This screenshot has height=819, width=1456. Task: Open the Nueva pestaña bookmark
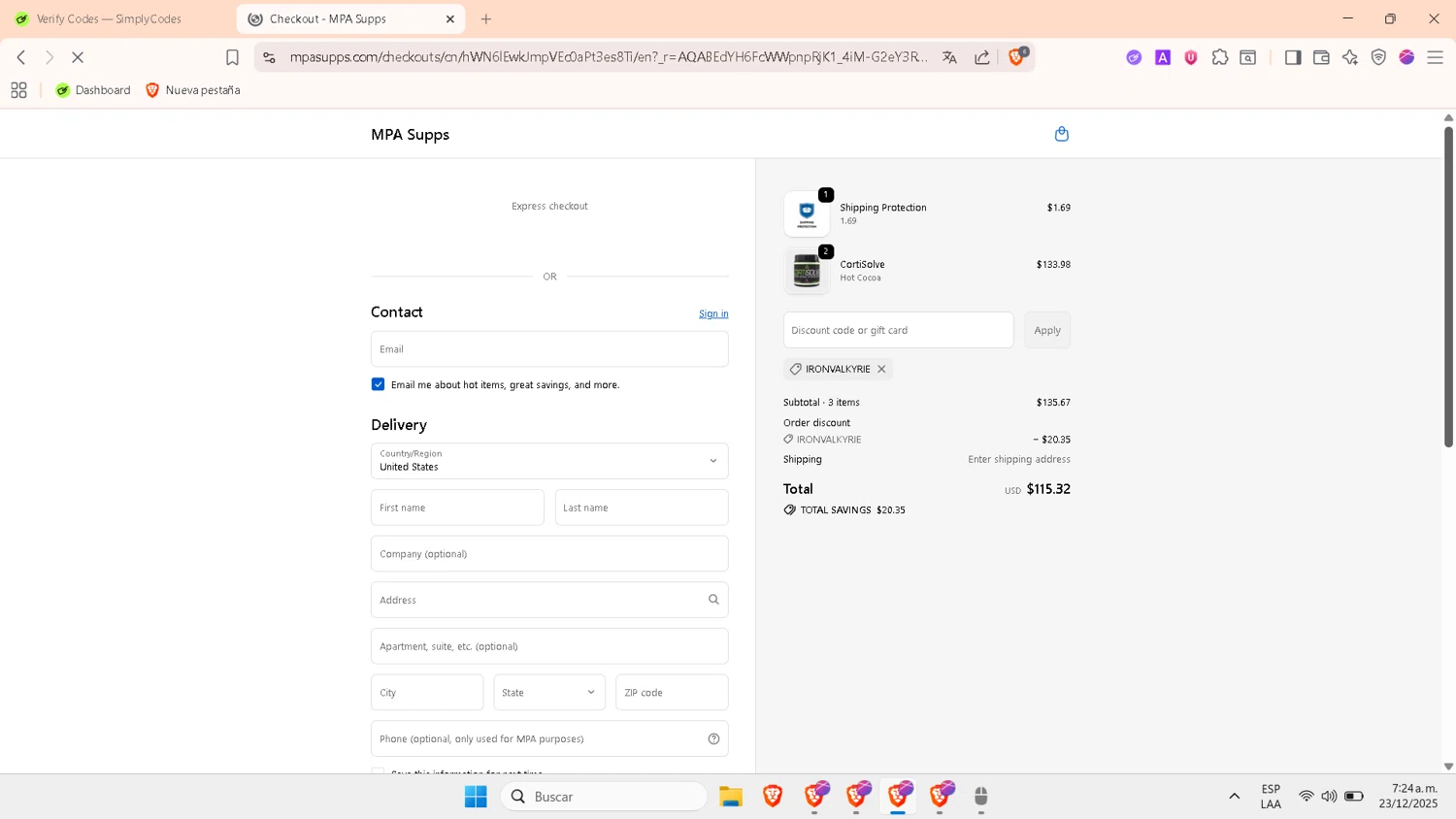pos(192,90)
